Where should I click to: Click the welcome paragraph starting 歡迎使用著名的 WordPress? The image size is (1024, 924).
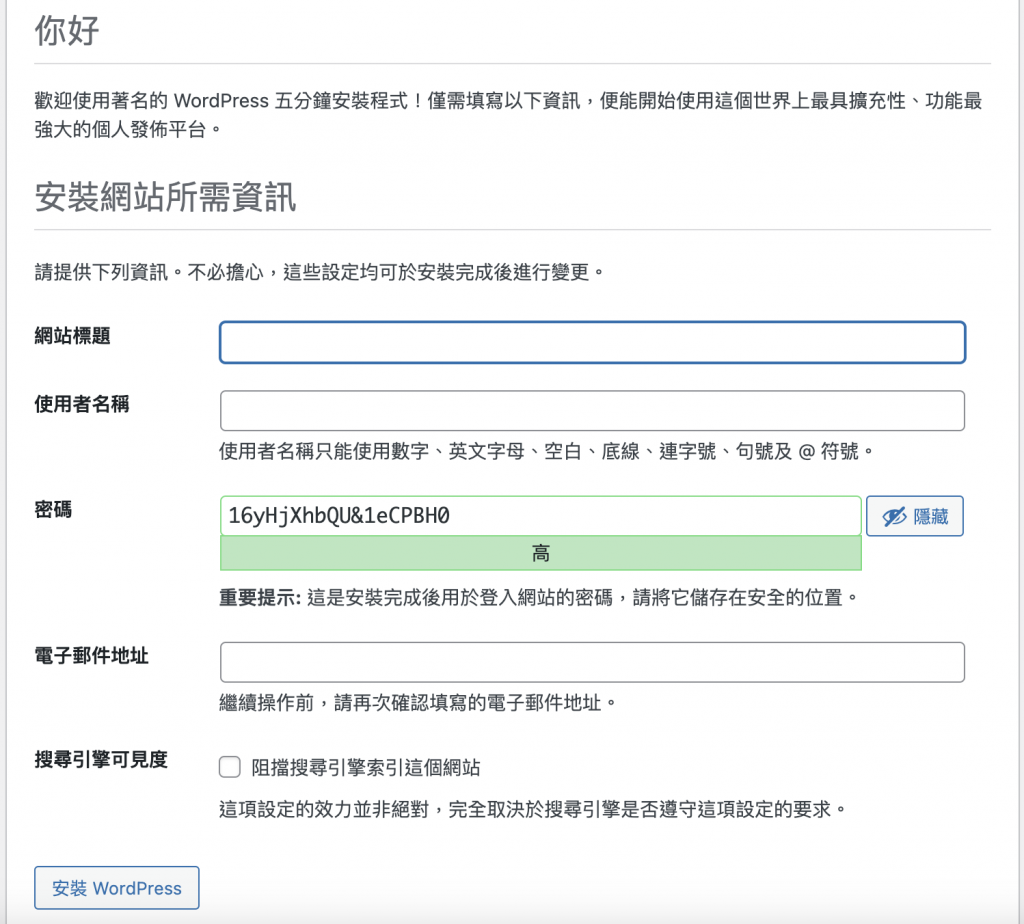(508, 115)
